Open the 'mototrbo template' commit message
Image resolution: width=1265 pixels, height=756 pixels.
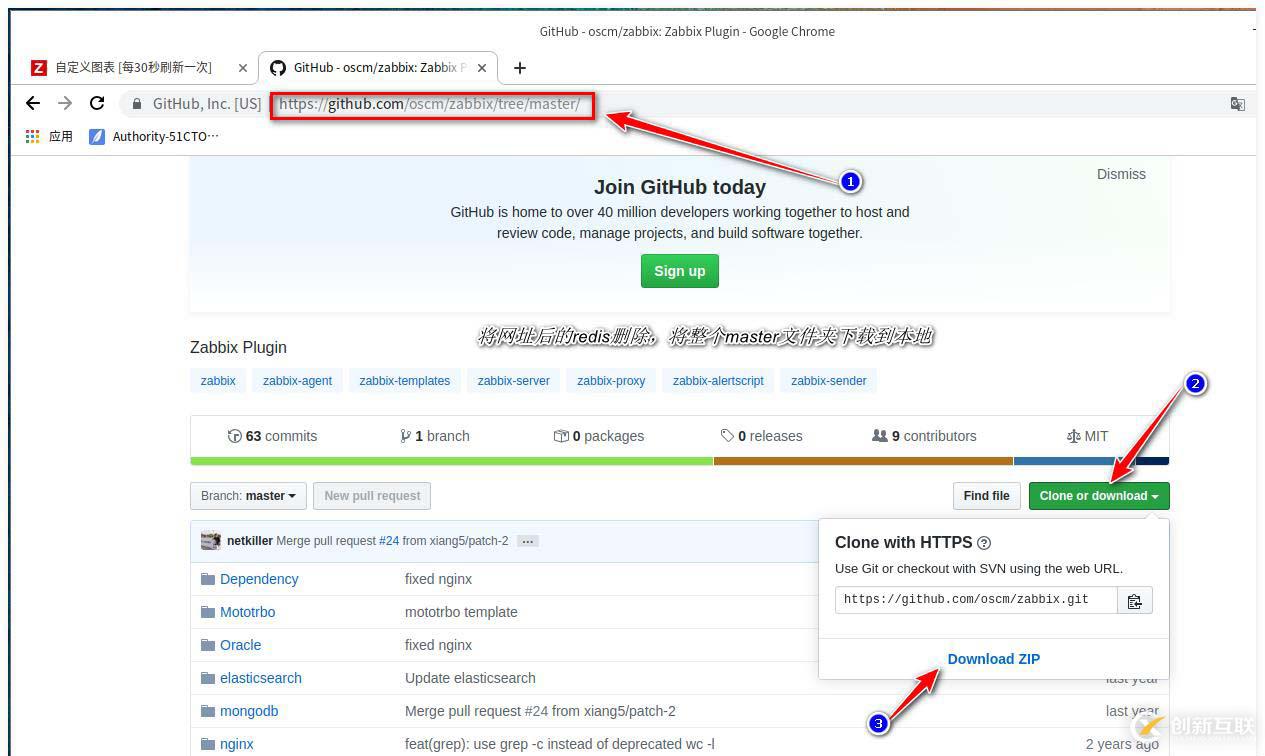click(x=461, y=612)
